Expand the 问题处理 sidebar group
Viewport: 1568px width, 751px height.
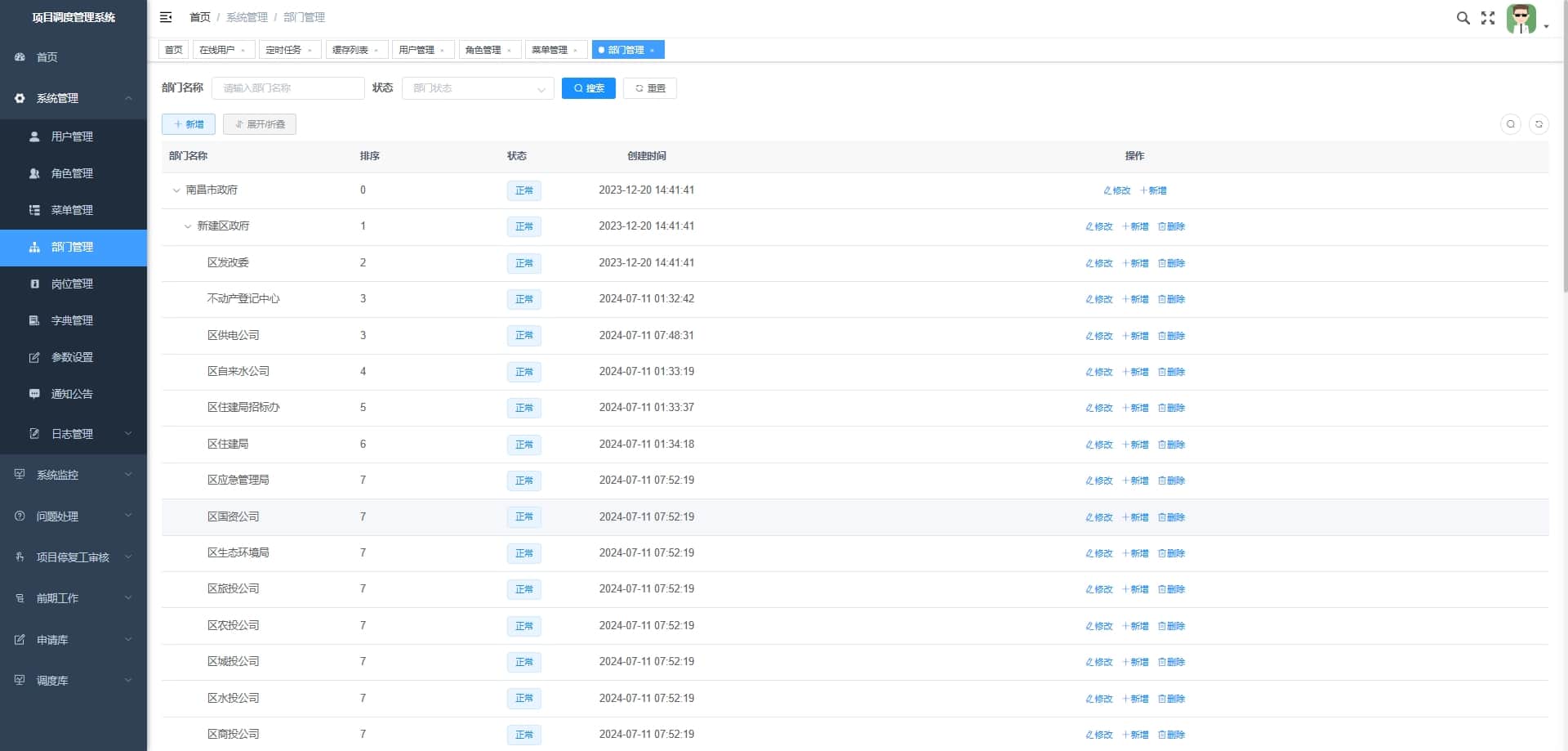[x=73, y=516]
